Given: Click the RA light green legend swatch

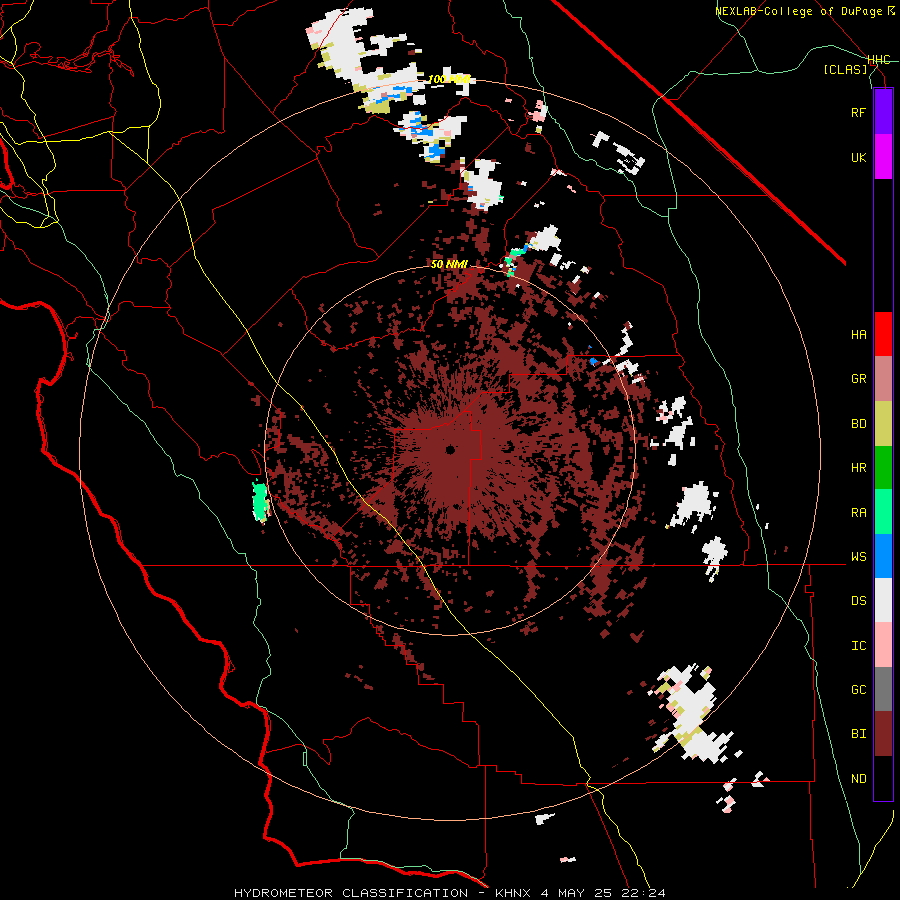Looking at the screenshot, I should (883, 512).
